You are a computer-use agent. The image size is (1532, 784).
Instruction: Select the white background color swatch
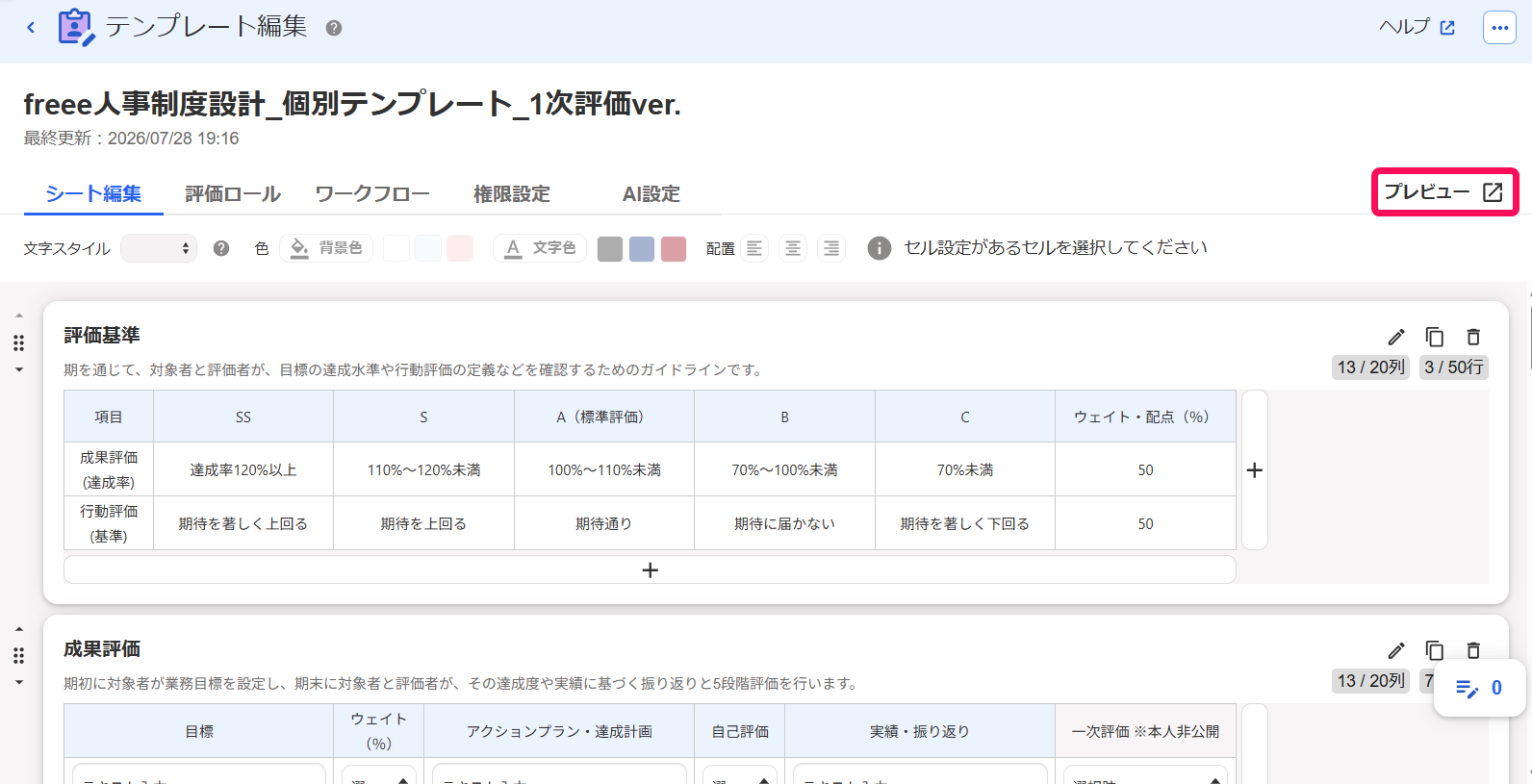coord(396,248)
